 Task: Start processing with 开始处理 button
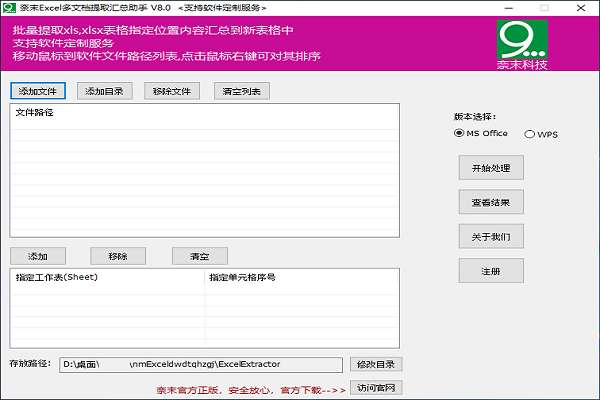point(490,168)
